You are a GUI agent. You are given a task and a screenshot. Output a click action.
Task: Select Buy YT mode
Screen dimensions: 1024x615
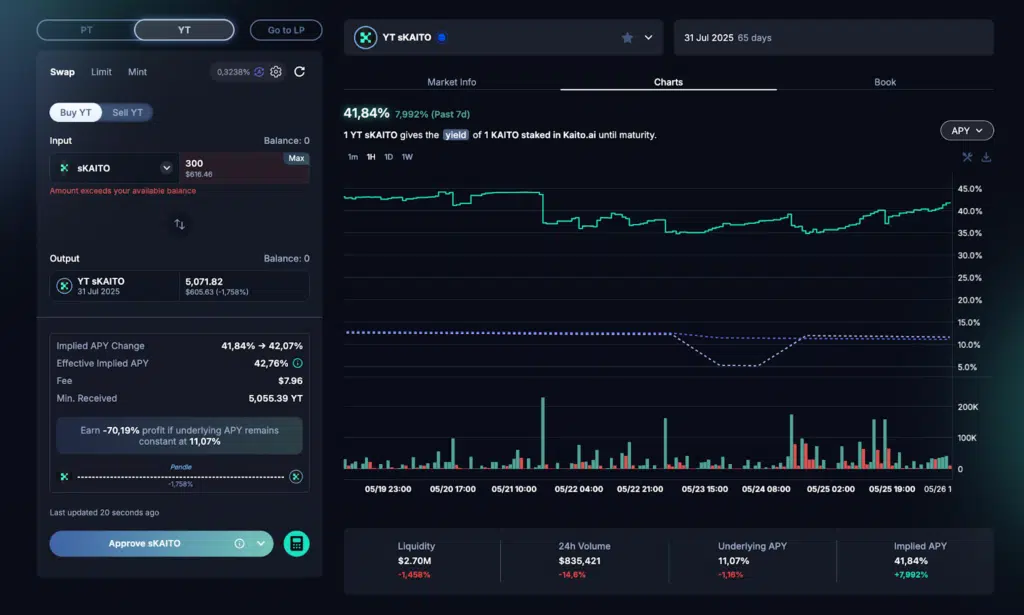[x=76, y=112]
